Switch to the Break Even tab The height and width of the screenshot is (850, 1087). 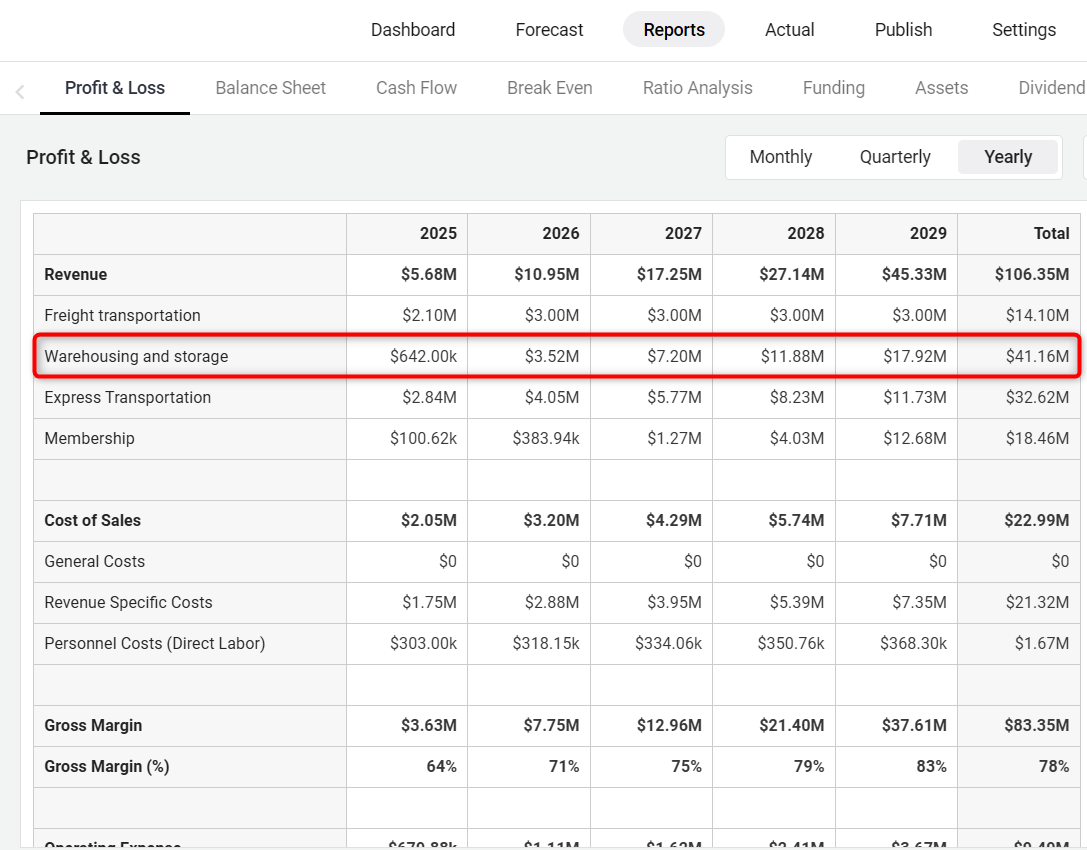tap(549, 88)
